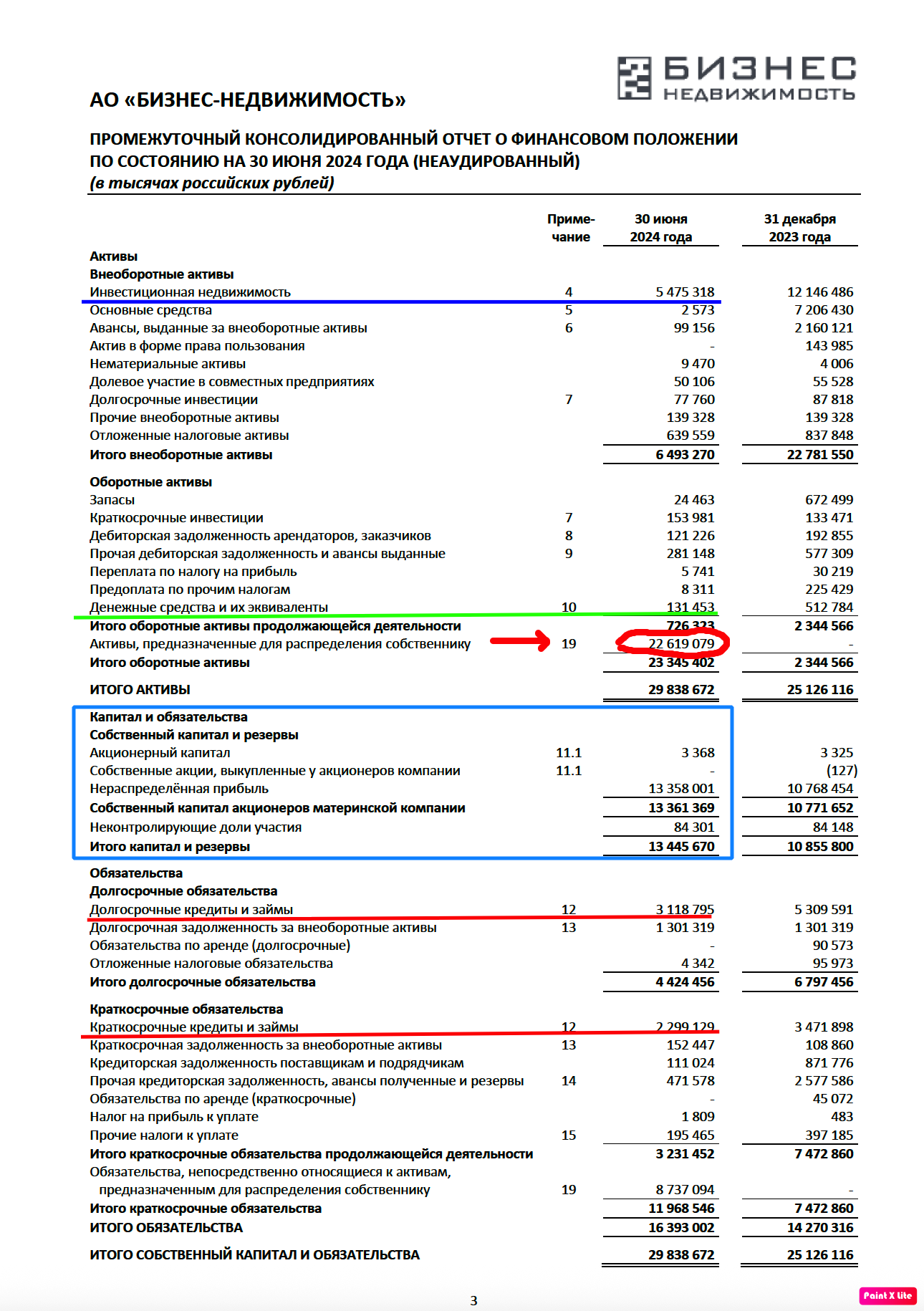Click the Paint X Lite watermark badge

887,1295
